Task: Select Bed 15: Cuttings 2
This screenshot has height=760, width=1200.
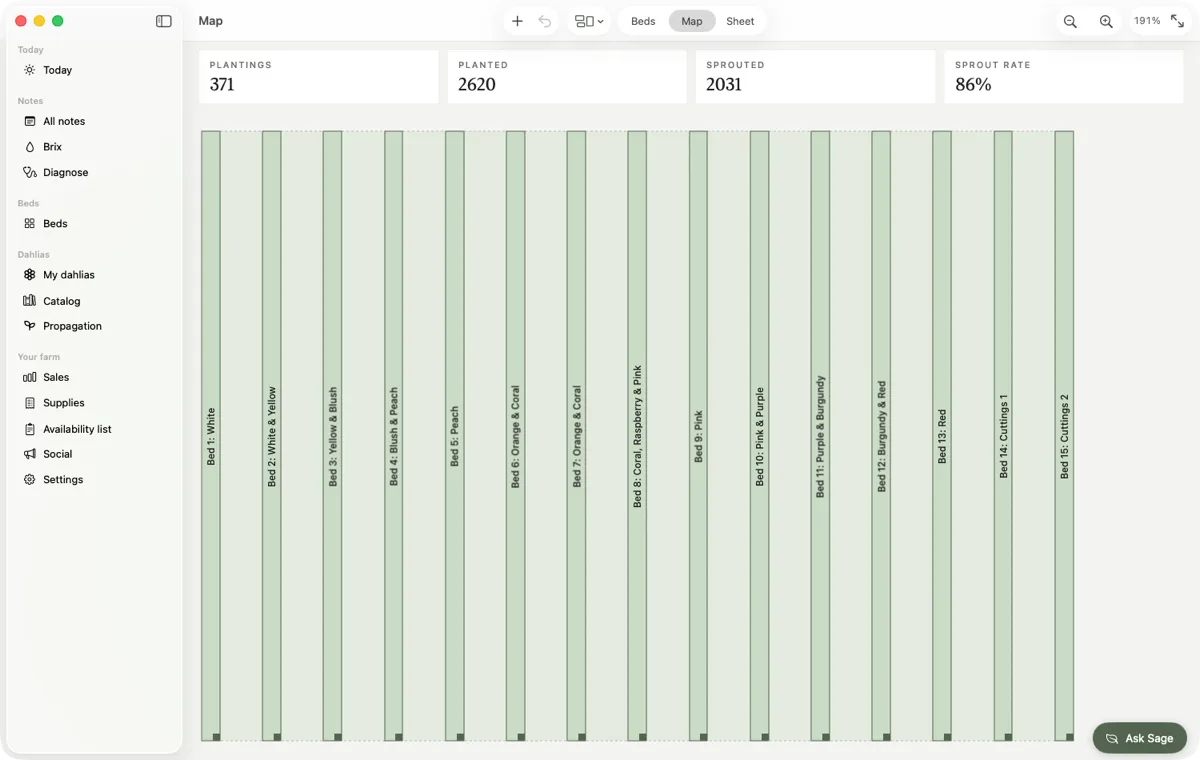Action: (1065, 436)
